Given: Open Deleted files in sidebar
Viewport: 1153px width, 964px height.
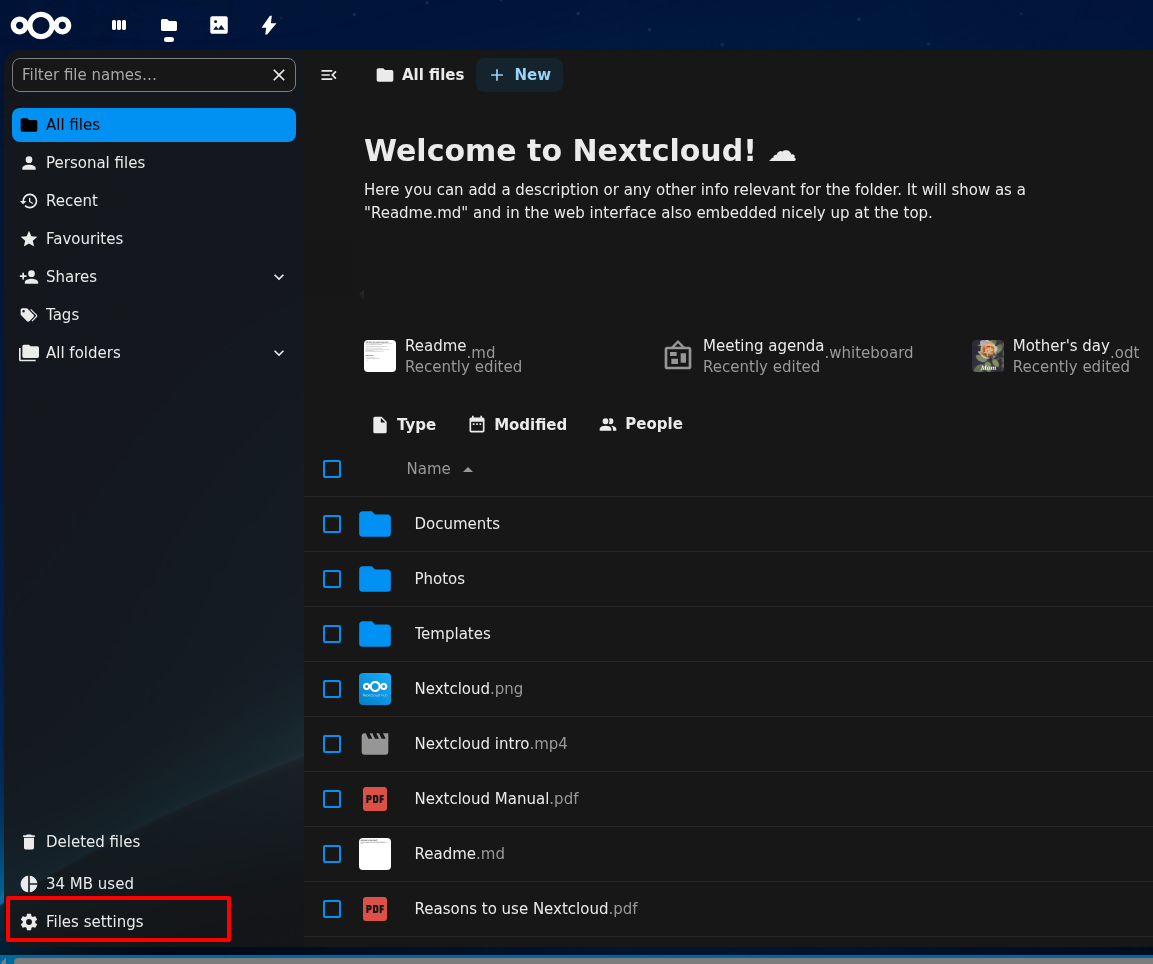Looking at the screenshot, I should [93, 842].
